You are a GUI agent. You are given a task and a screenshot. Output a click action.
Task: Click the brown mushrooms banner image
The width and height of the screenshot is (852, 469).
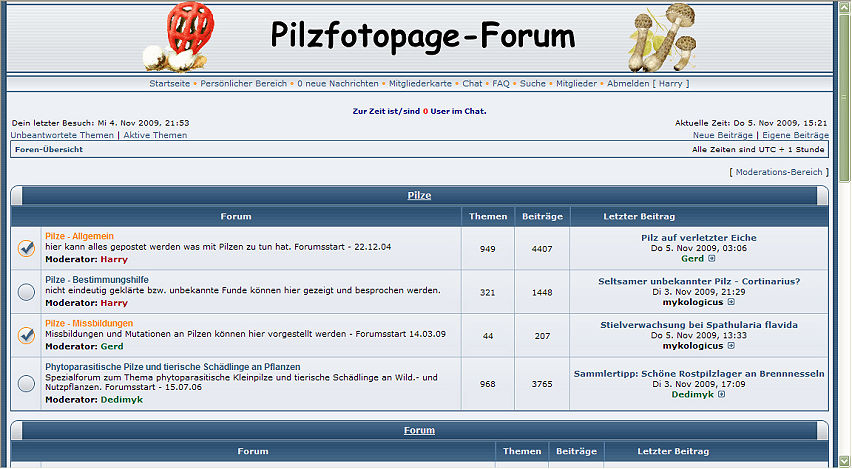(x=663, y=37)
